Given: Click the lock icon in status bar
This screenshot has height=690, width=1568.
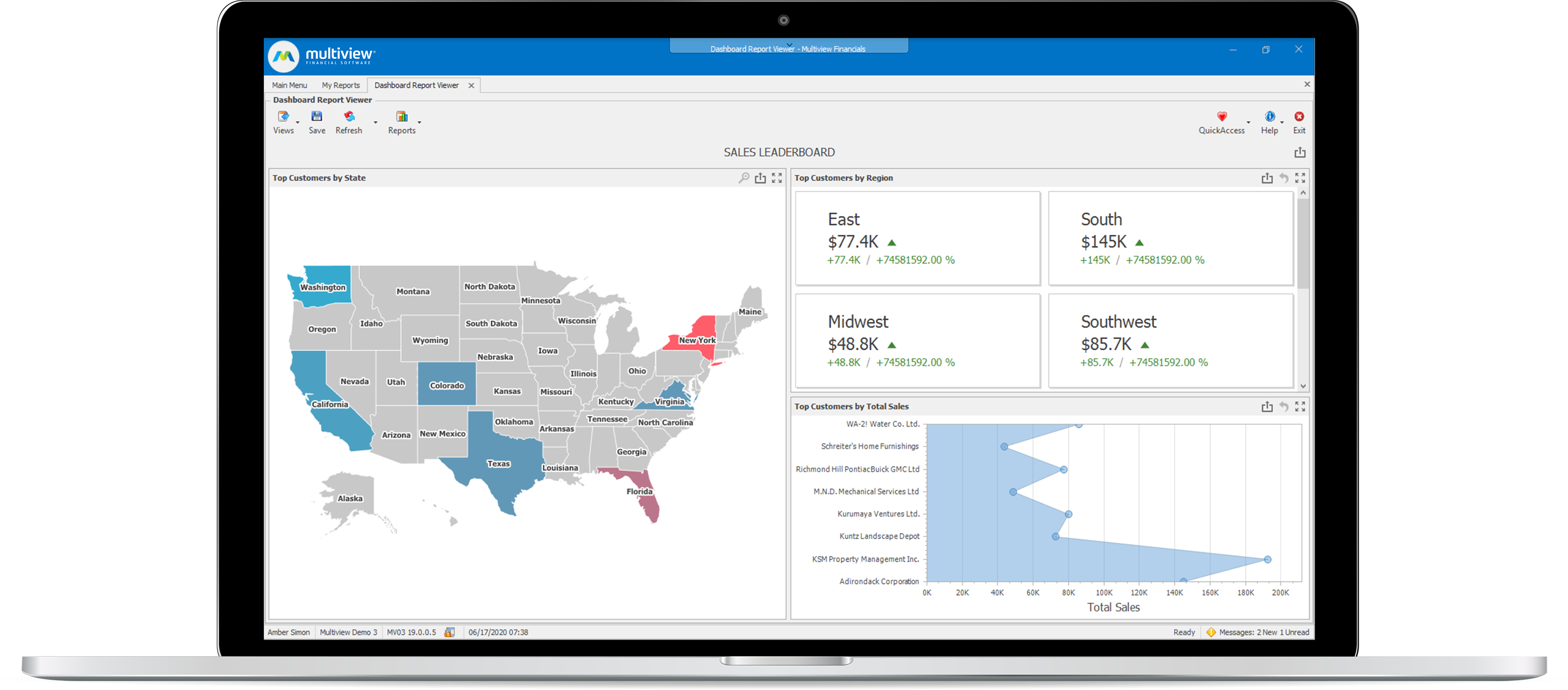Looking at the screenshot, I should (450, 632).
